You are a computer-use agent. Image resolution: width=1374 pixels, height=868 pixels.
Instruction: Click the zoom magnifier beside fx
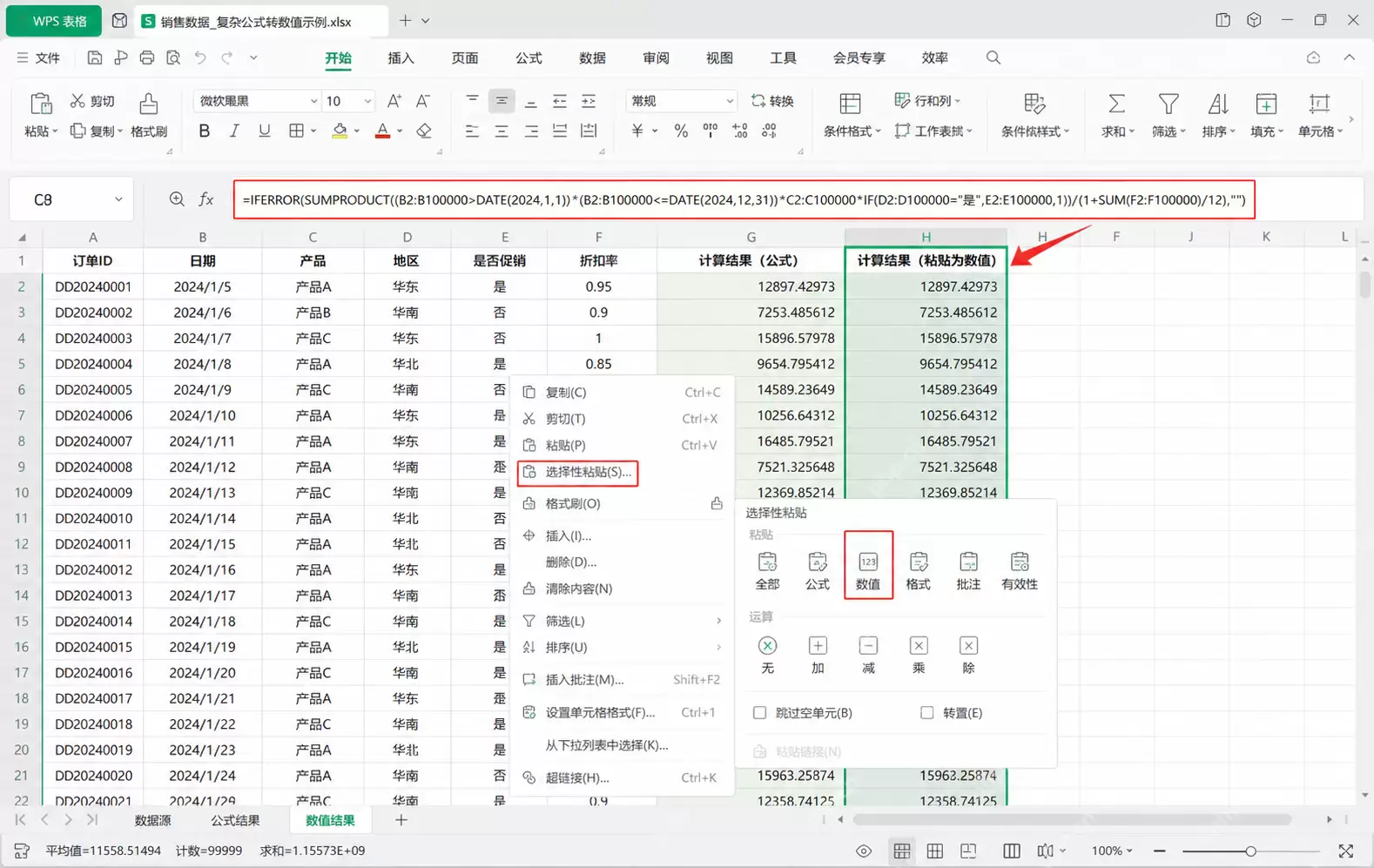point(177,199)
